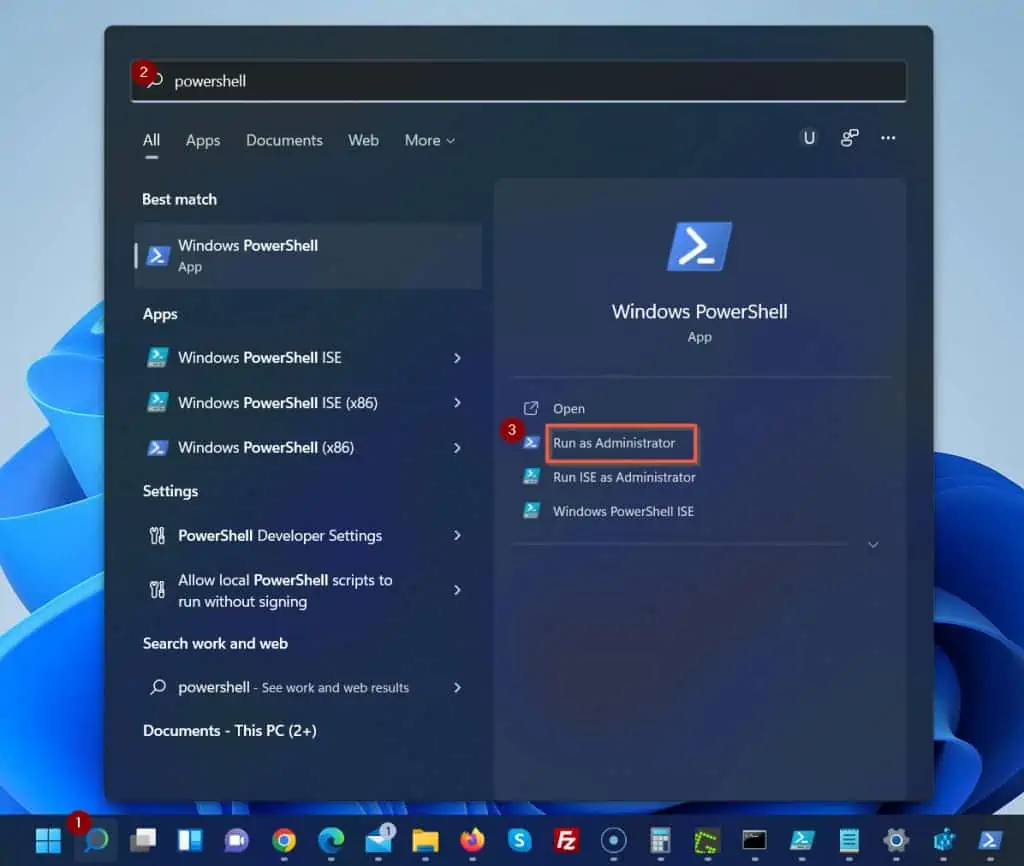Click Run ISE as Administrator
Viewport: 1024px width, 866px height.
click(x=624, y=477)
